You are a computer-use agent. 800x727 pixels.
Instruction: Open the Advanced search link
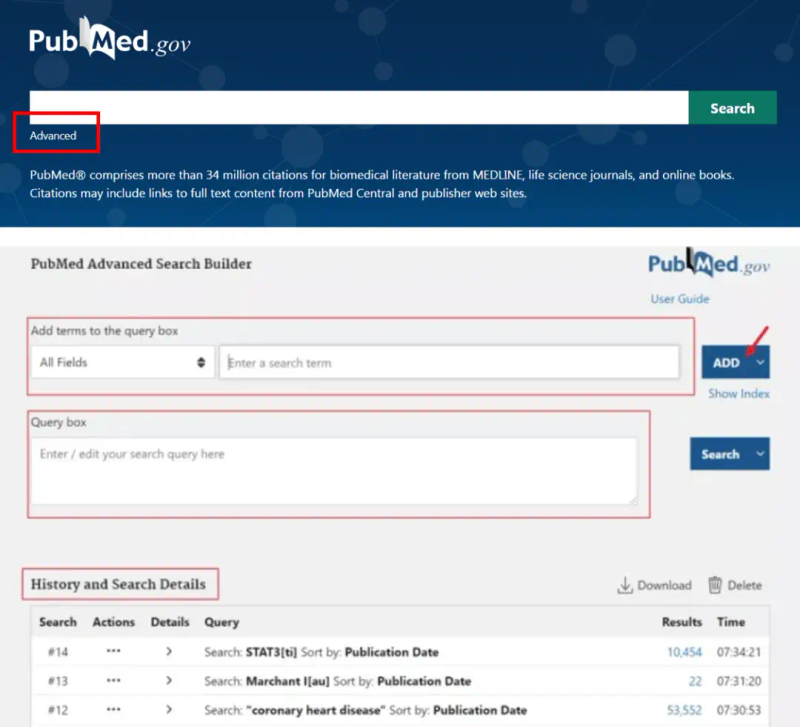(x=53, y=136)
